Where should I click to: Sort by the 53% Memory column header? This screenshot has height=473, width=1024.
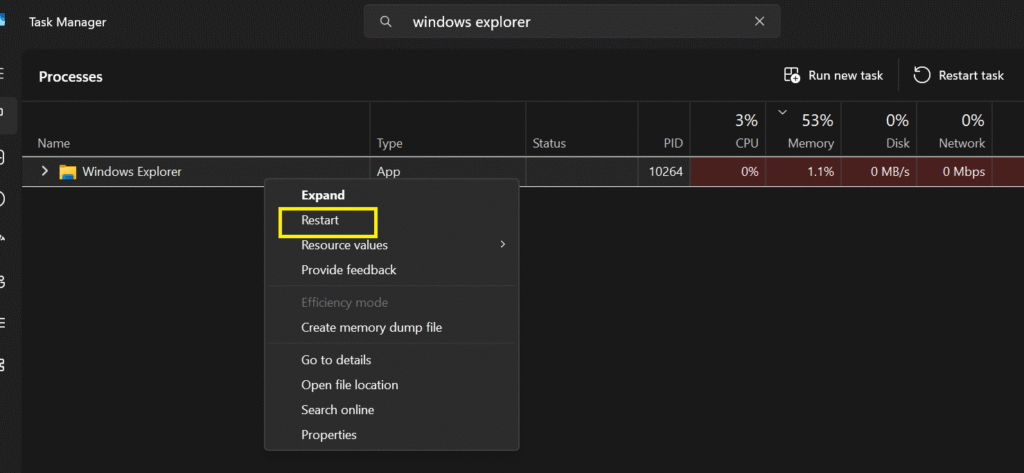coord(803,129)
